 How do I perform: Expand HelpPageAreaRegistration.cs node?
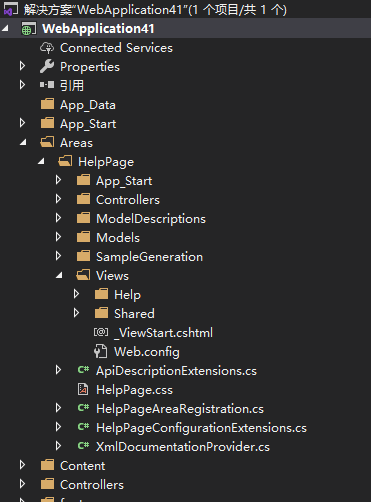58,408
